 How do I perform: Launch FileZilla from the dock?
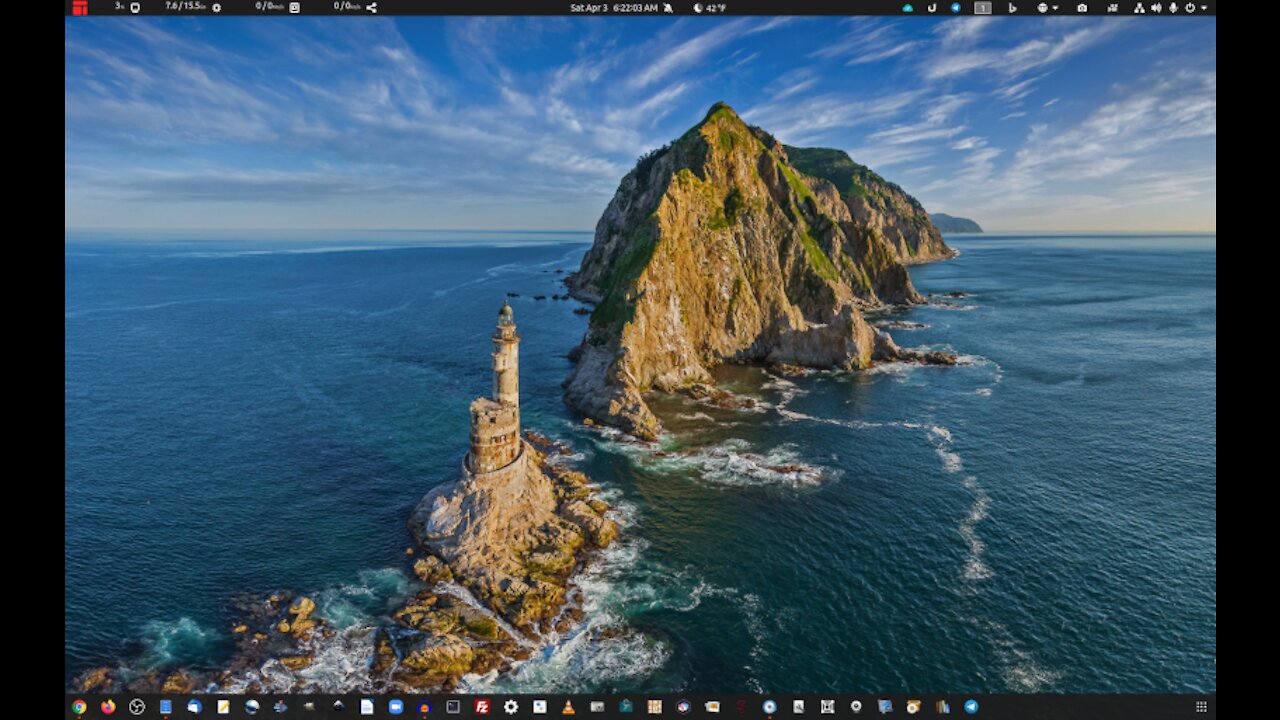482,707
